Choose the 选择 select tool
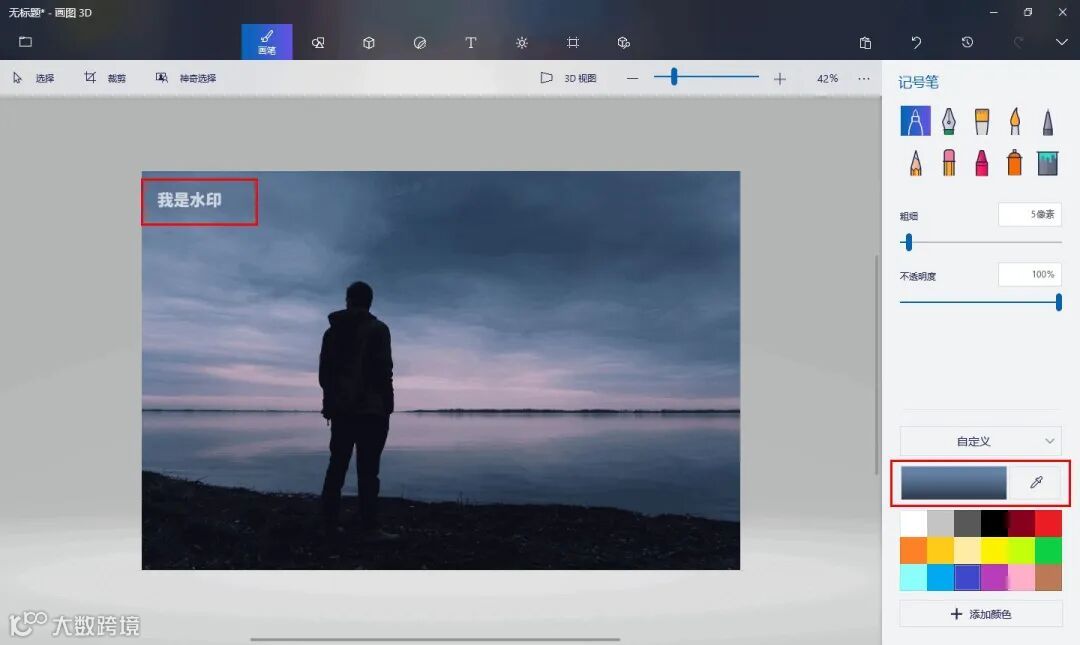 coord(34,78)
